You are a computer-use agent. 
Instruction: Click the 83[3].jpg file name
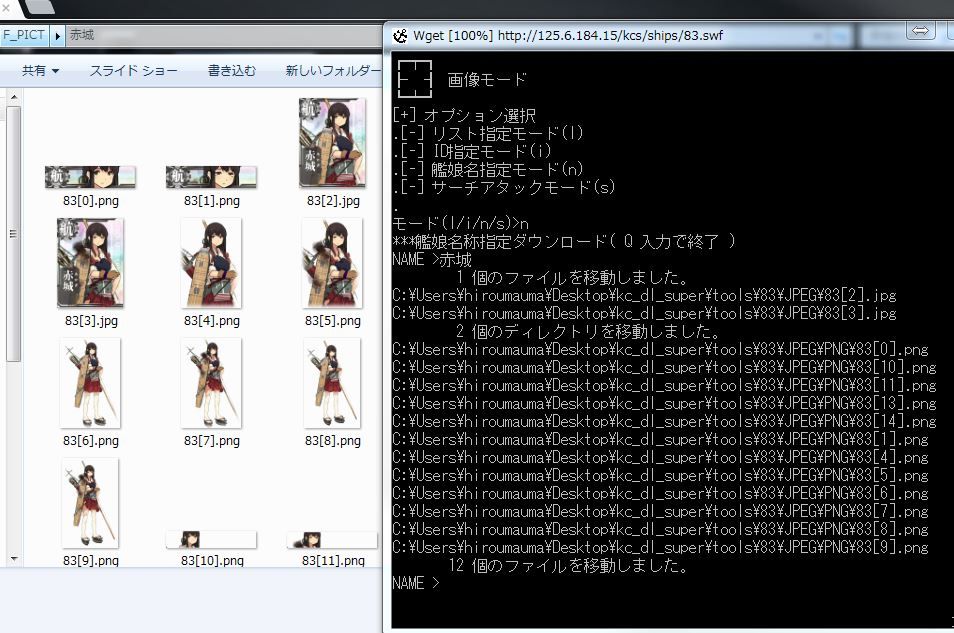91,320
